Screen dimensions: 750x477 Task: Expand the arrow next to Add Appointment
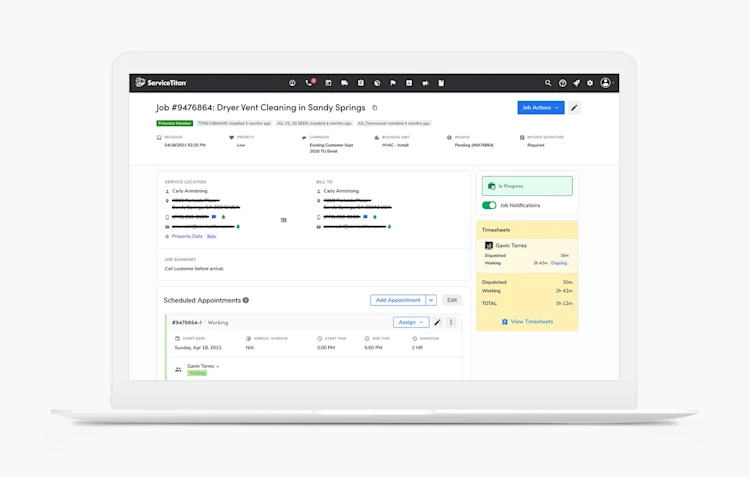[x=431, y=300]
